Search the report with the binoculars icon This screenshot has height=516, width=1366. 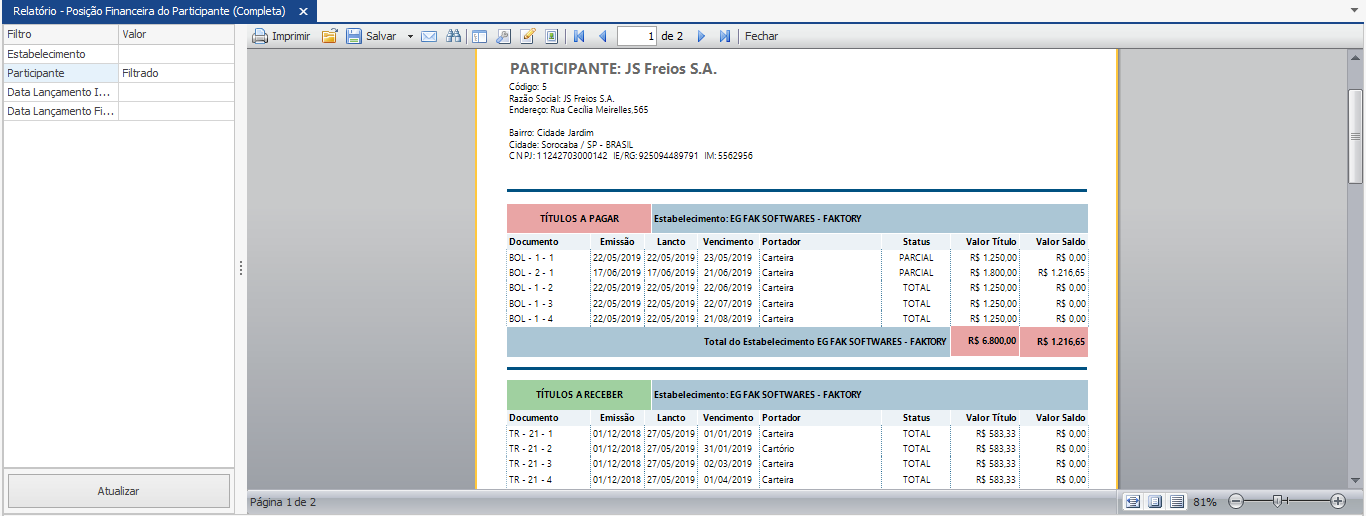(x=453, y=36)
